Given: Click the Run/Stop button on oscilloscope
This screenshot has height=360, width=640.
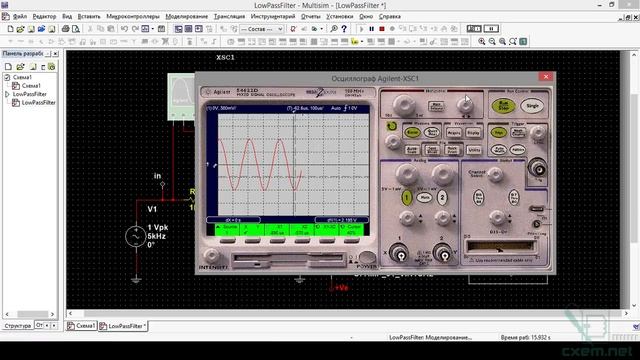Looking at the screenshot, I should (503, 106).
